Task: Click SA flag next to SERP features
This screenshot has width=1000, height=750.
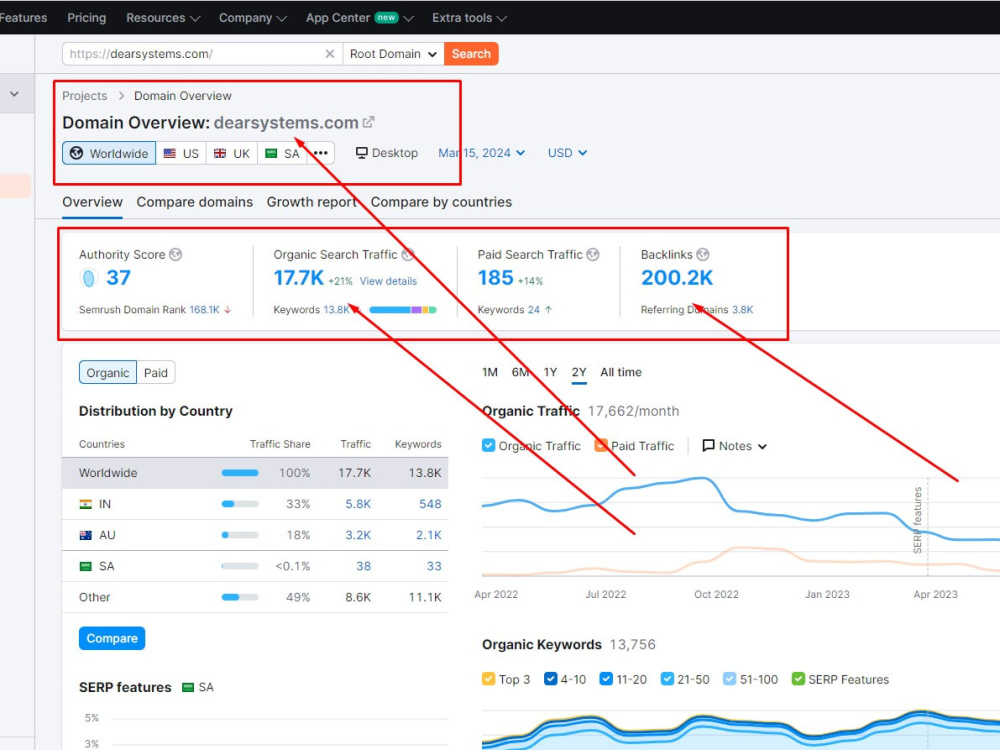Action: coord(188,688)
